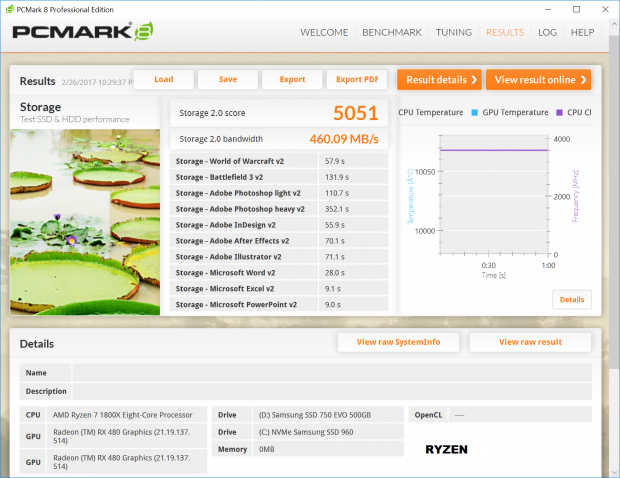The width and height of the screenshot is (620, 478).
Task: Click the PCMark 8 title bar icon
Action: (9, 9)
